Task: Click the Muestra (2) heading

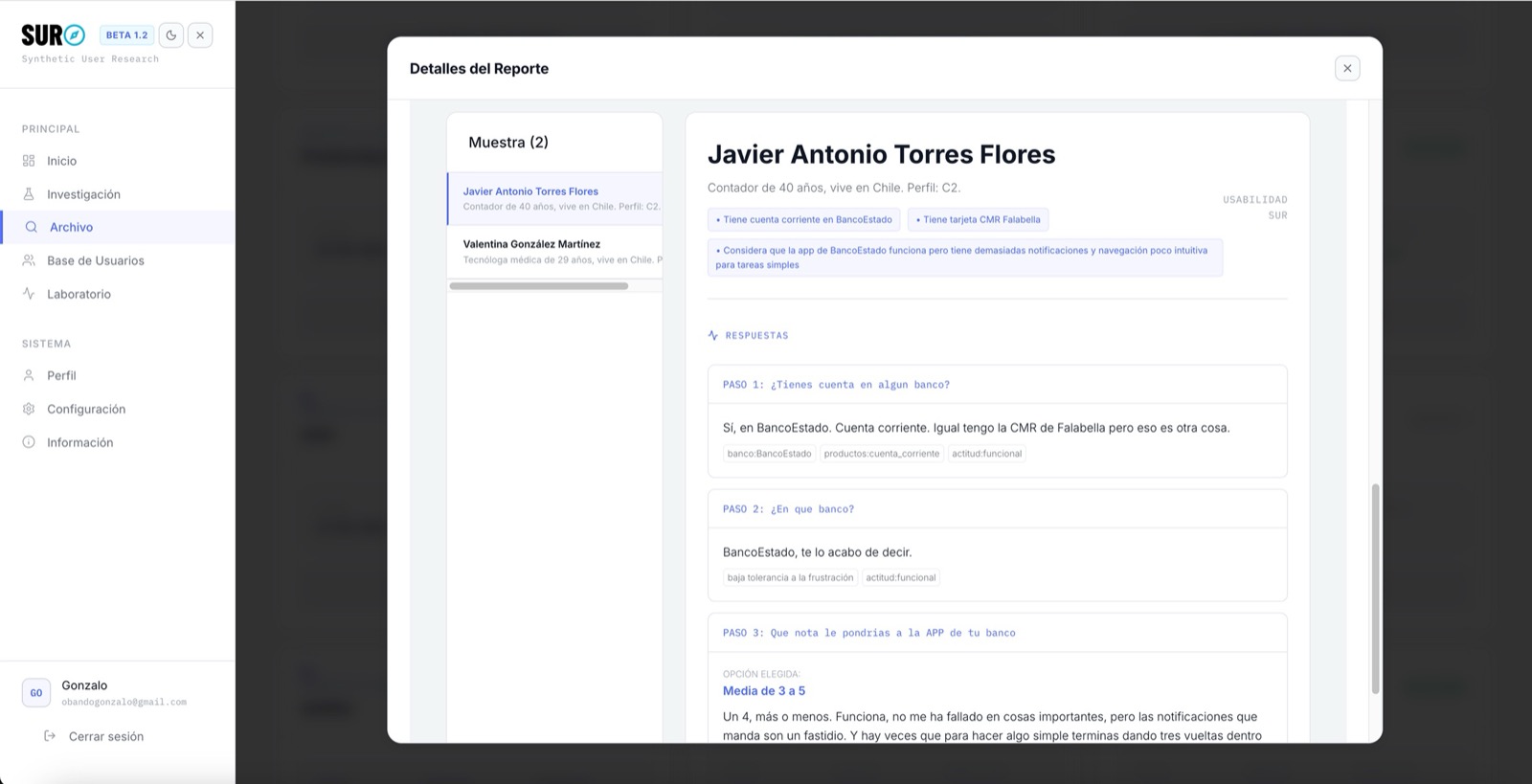Action: (508, 143)
